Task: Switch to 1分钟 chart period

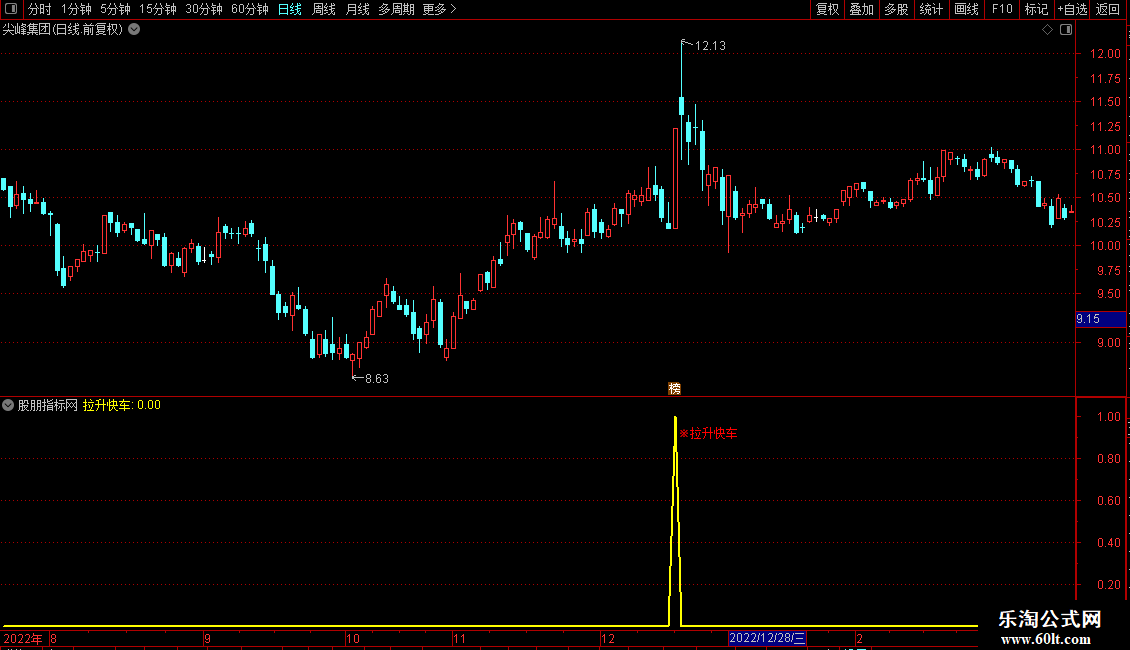Action: pos(76,9)
